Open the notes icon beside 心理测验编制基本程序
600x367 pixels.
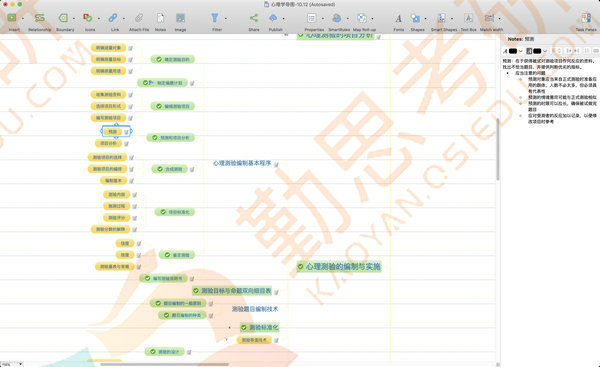point(276,164)
